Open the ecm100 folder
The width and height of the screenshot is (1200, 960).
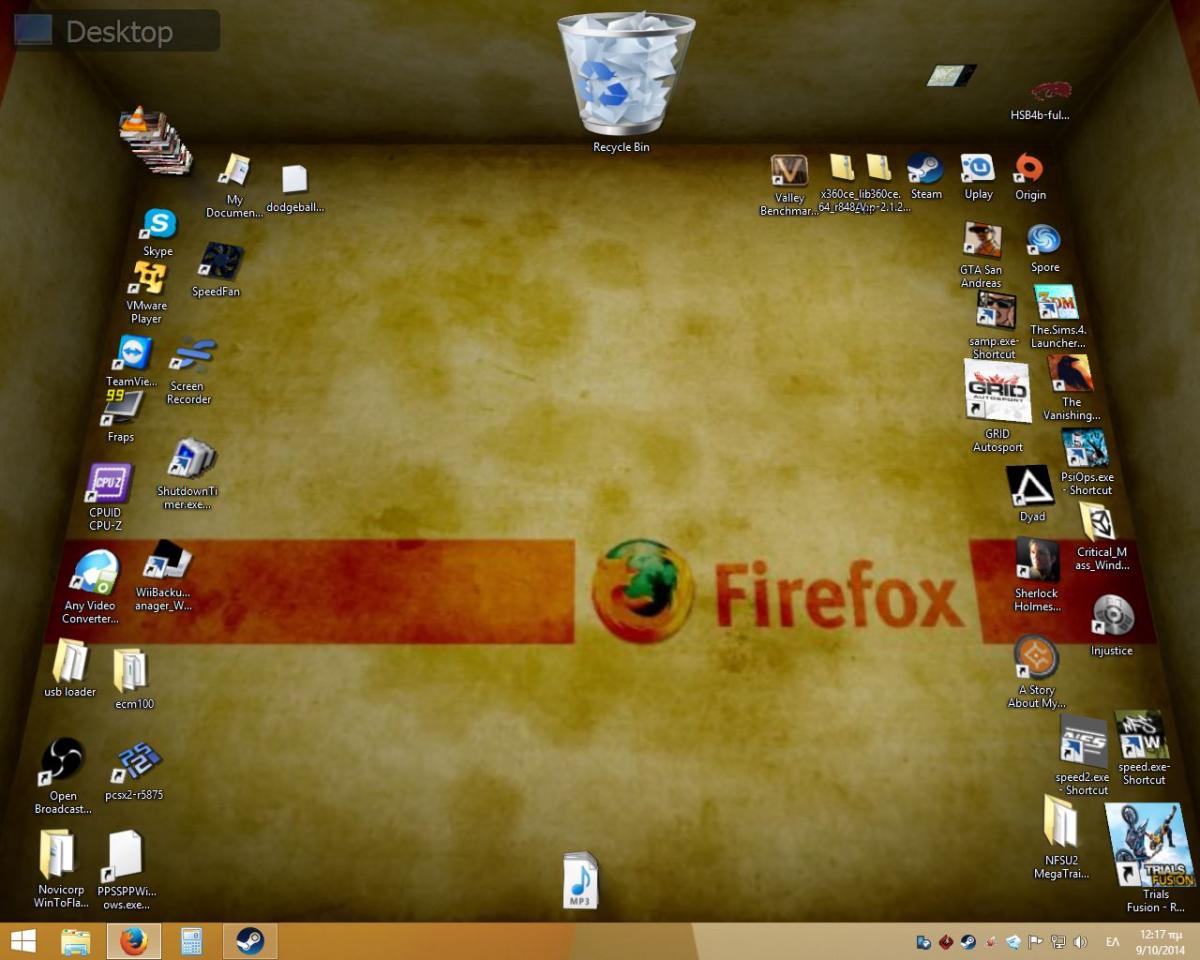131,671
